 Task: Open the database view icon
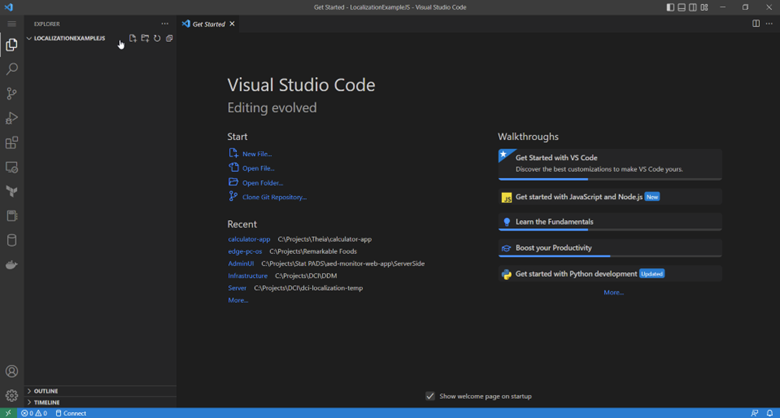pos(11,240)
